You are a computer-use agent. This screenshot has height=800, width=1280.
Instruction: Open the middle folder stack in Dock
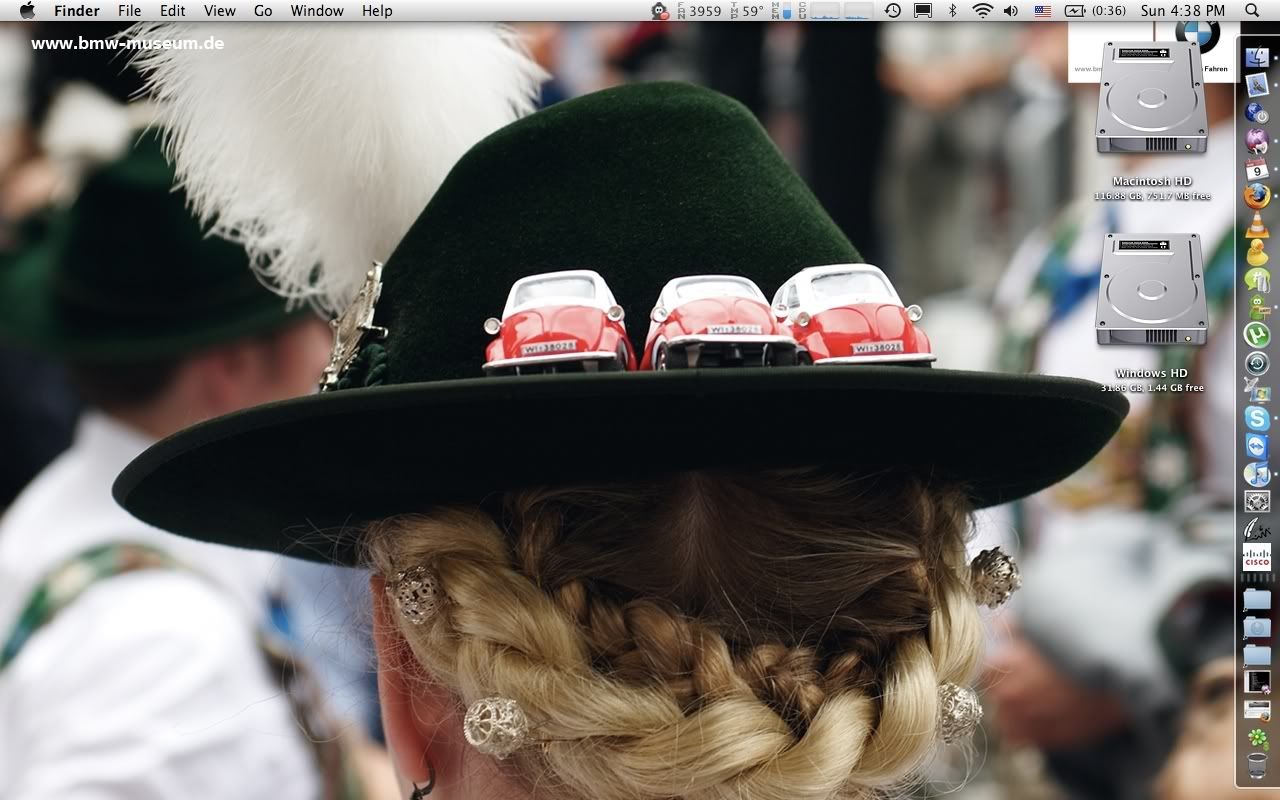tap(1257, 627)
